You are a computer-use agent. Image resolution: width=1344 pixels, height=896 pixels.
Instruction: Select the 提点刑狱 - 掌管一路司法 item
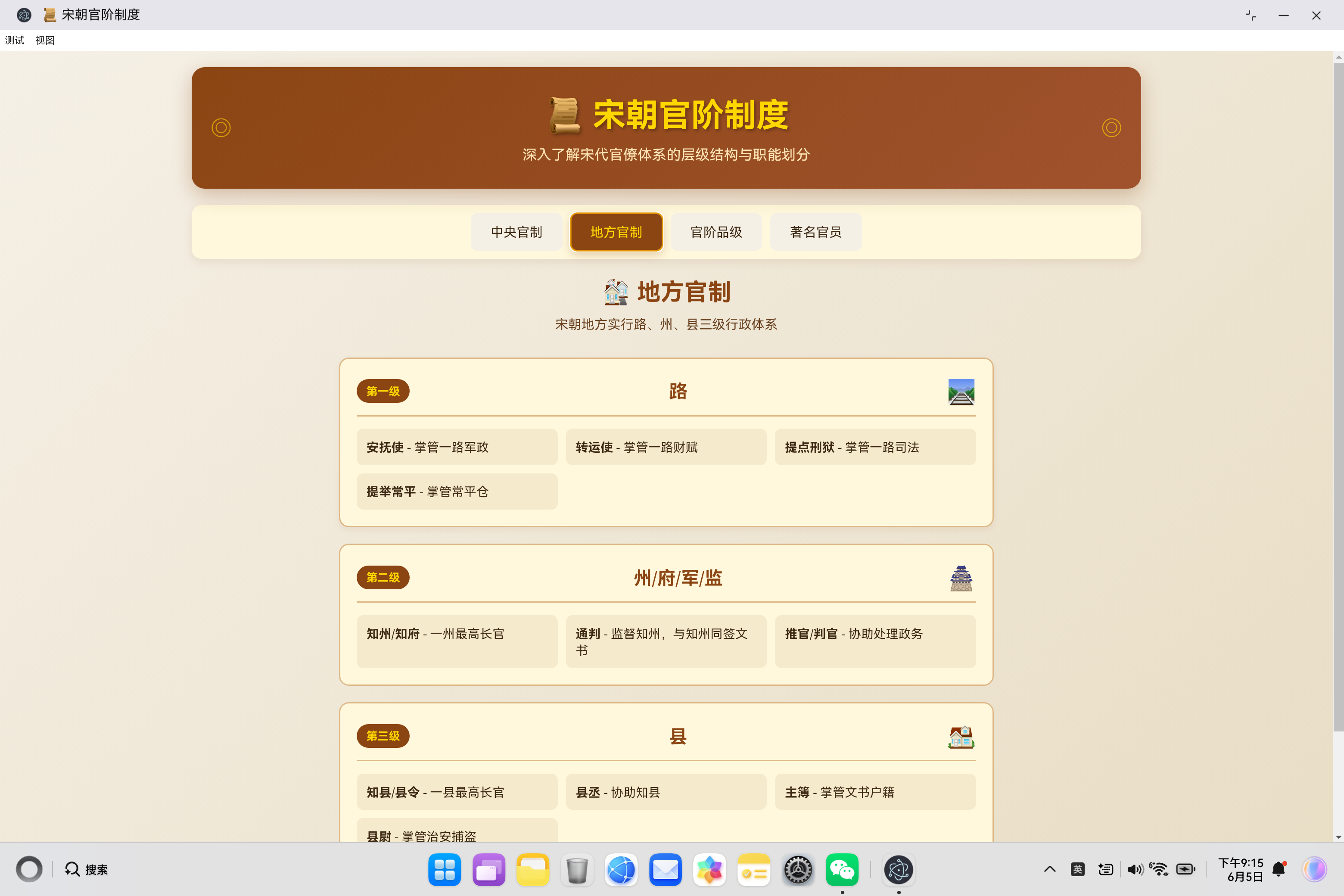(x=875, y=447)
